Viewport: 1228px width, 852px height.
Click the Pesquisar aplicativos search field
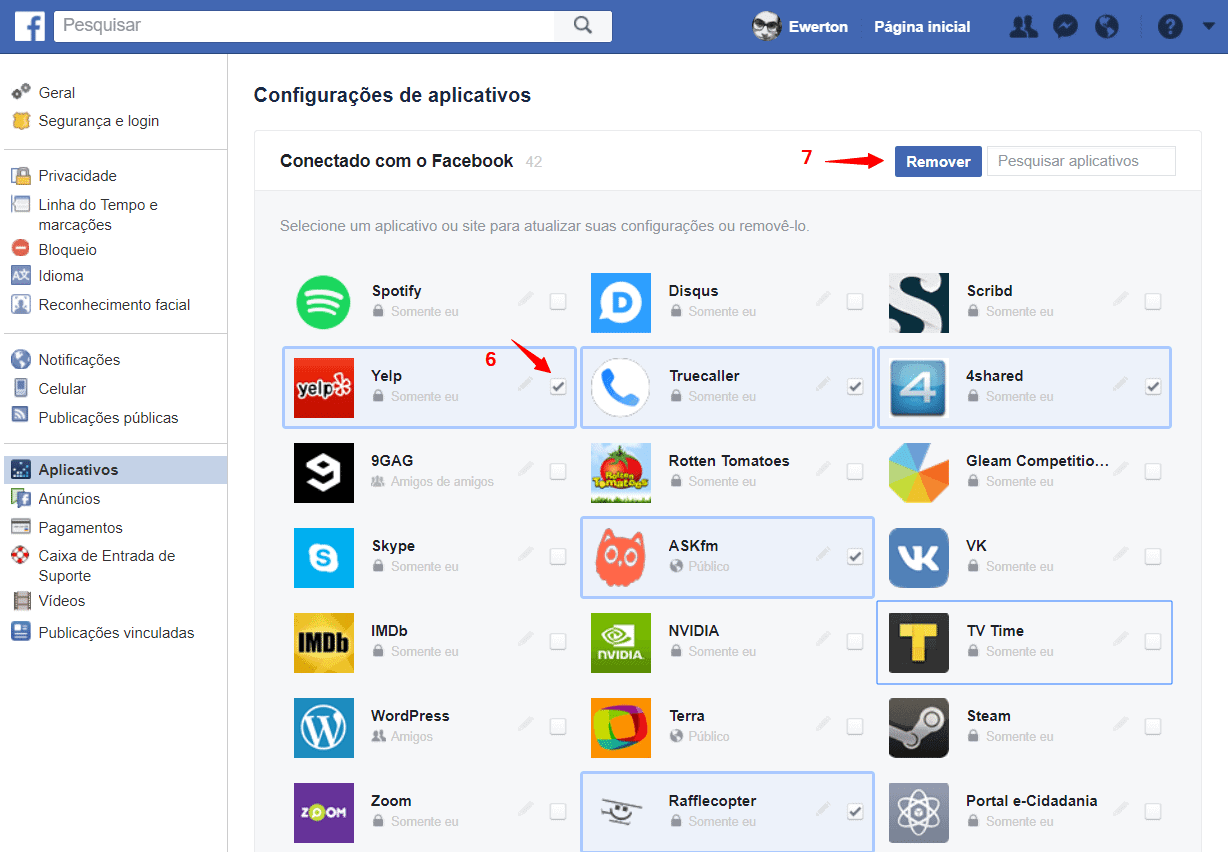(x=1081, y=161)
